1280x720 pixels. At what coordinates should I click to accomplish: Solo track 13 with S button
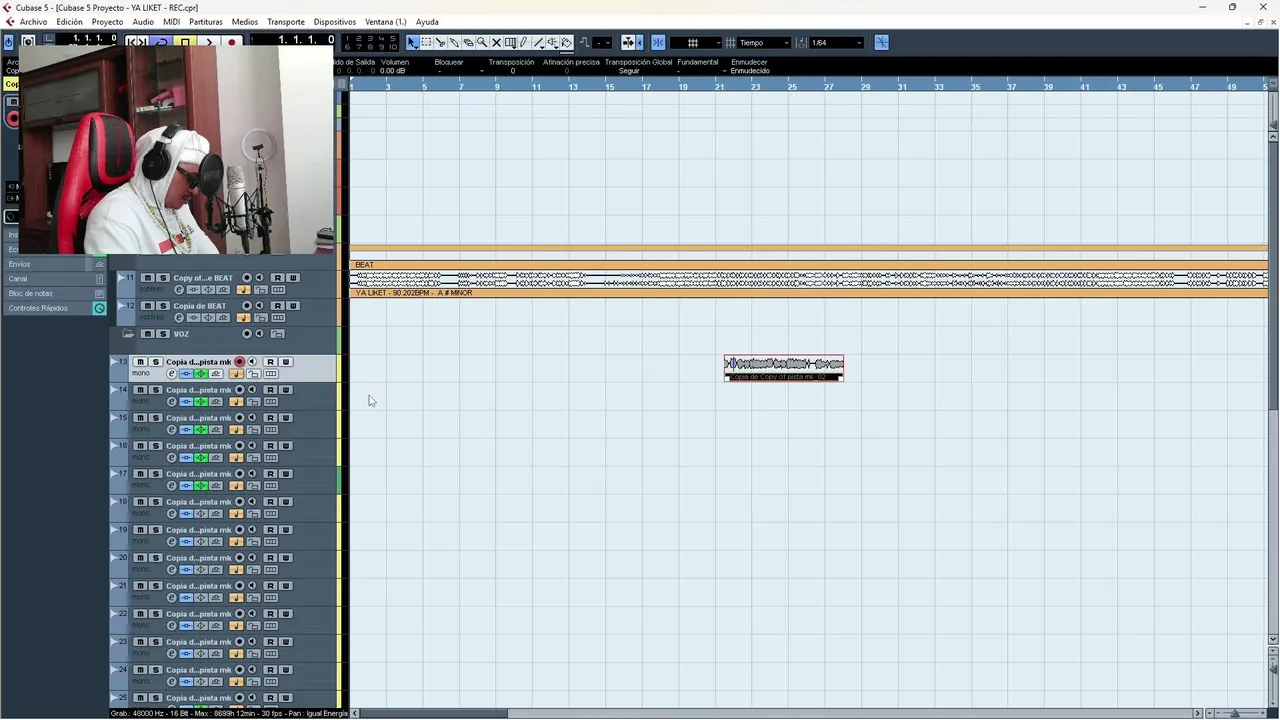point(156,362)
